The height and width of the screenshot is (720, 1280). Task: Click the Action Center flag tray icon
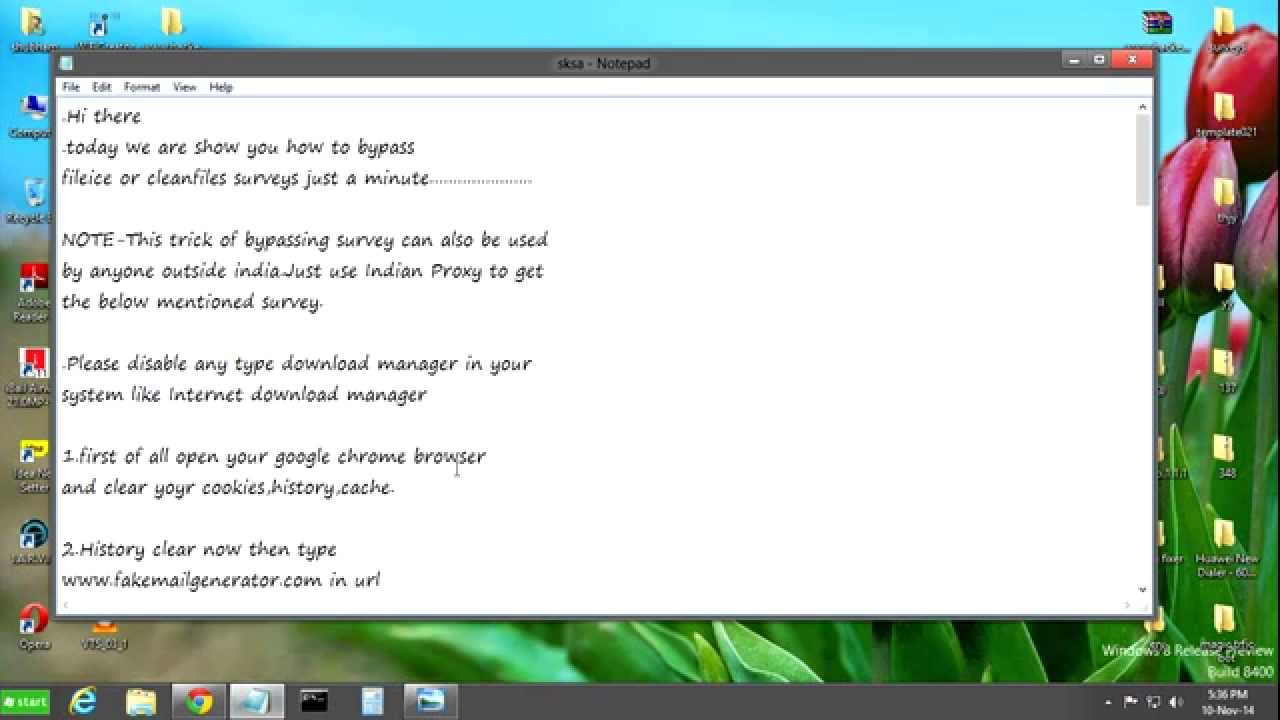click(x=1131, y=702)
